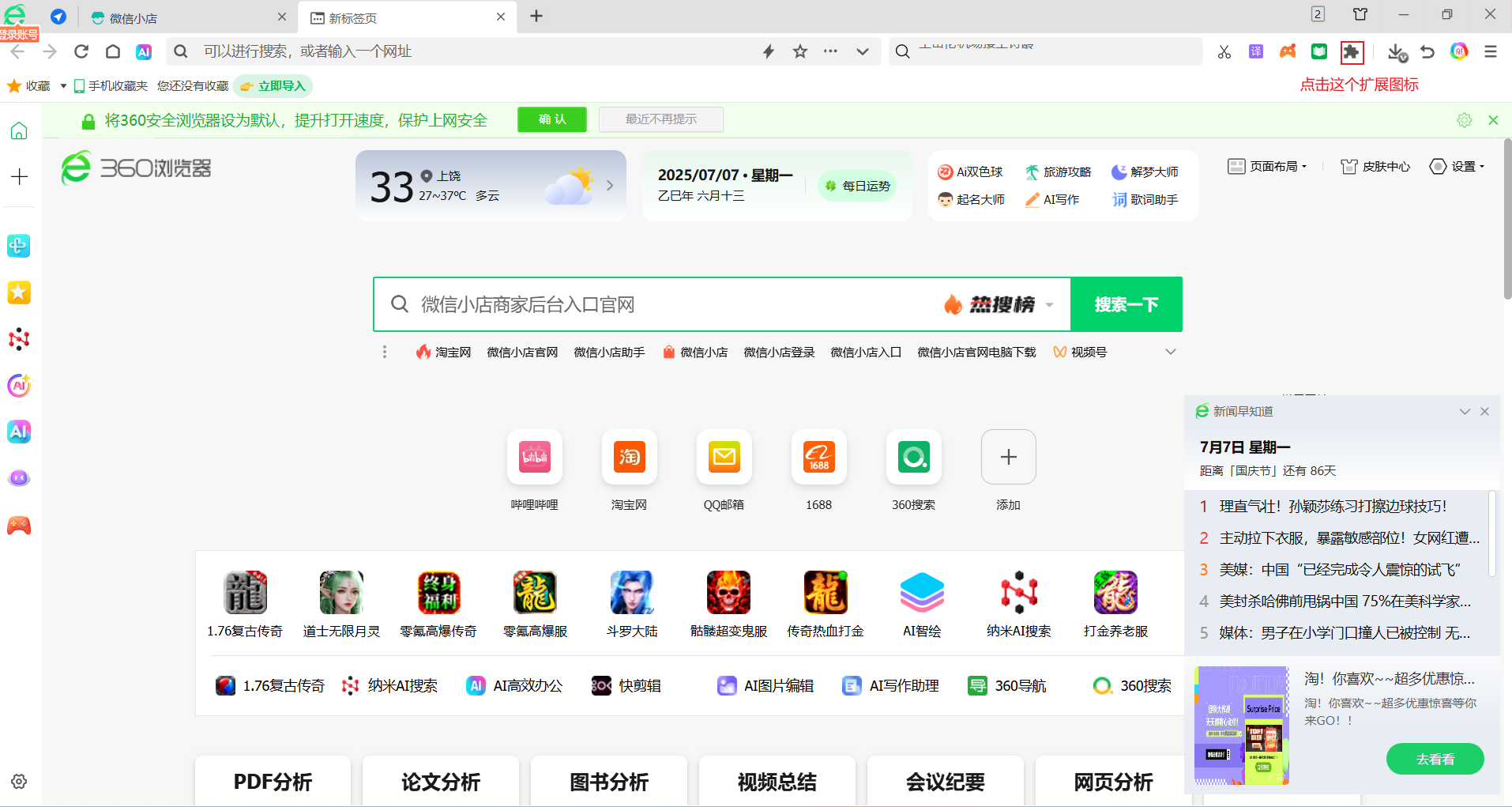This screenshot has width=1512, height=807.
Task: Add a new shortcut tile
Action: pos(1009,457)
